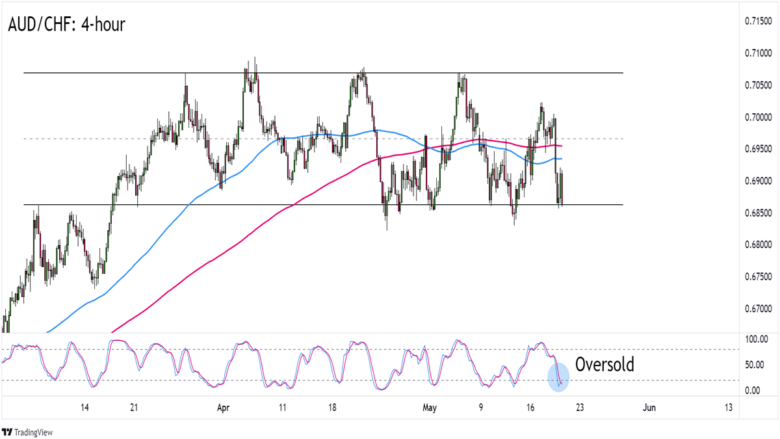The width and height of the screenshot is (780, 439).
Task: Click the blue oversold highlight circle
Action: (558, 377)
